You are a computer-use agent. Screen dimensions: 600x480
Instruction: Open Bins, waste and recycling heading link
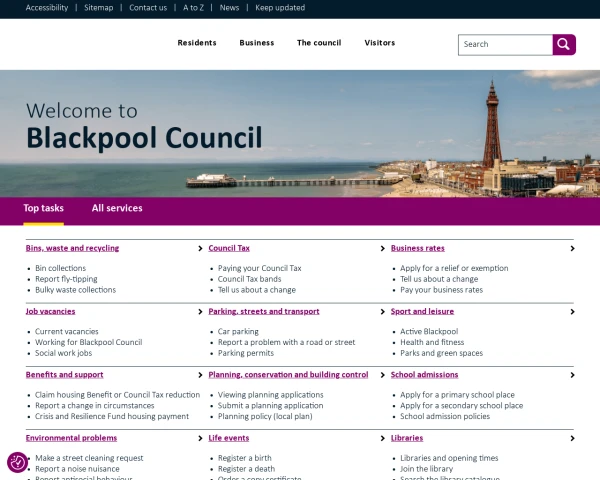(72, 248)
